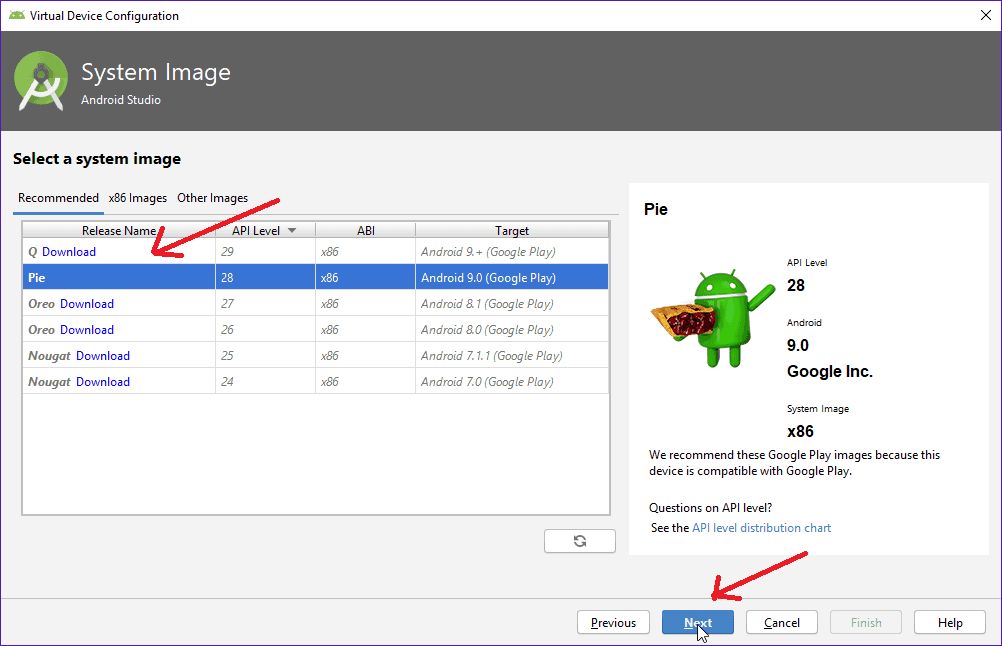Download the Nougat API 25 image

coord(103,355)
